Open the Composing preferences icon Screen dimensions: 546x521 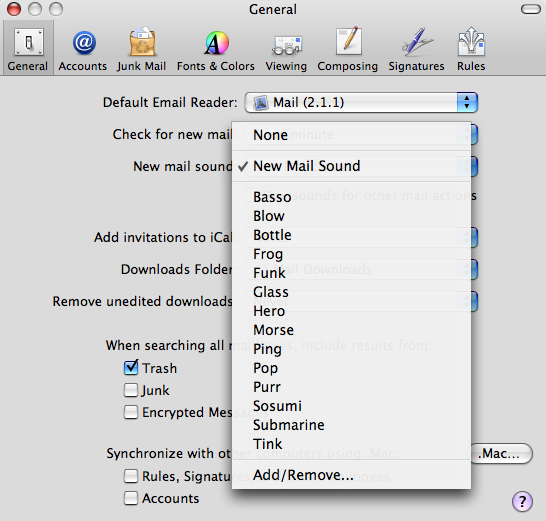click(348, 50)
